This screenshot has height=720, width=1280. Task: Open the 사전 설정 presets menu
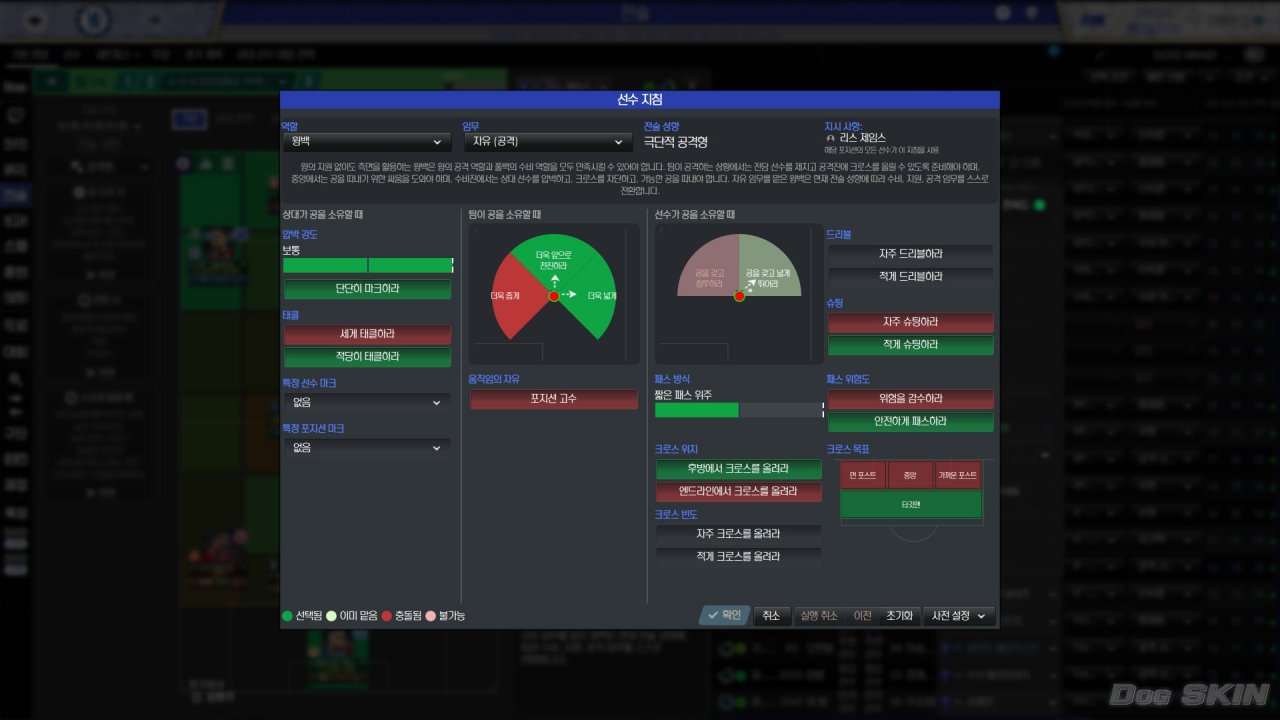click(x=958, y=616)
